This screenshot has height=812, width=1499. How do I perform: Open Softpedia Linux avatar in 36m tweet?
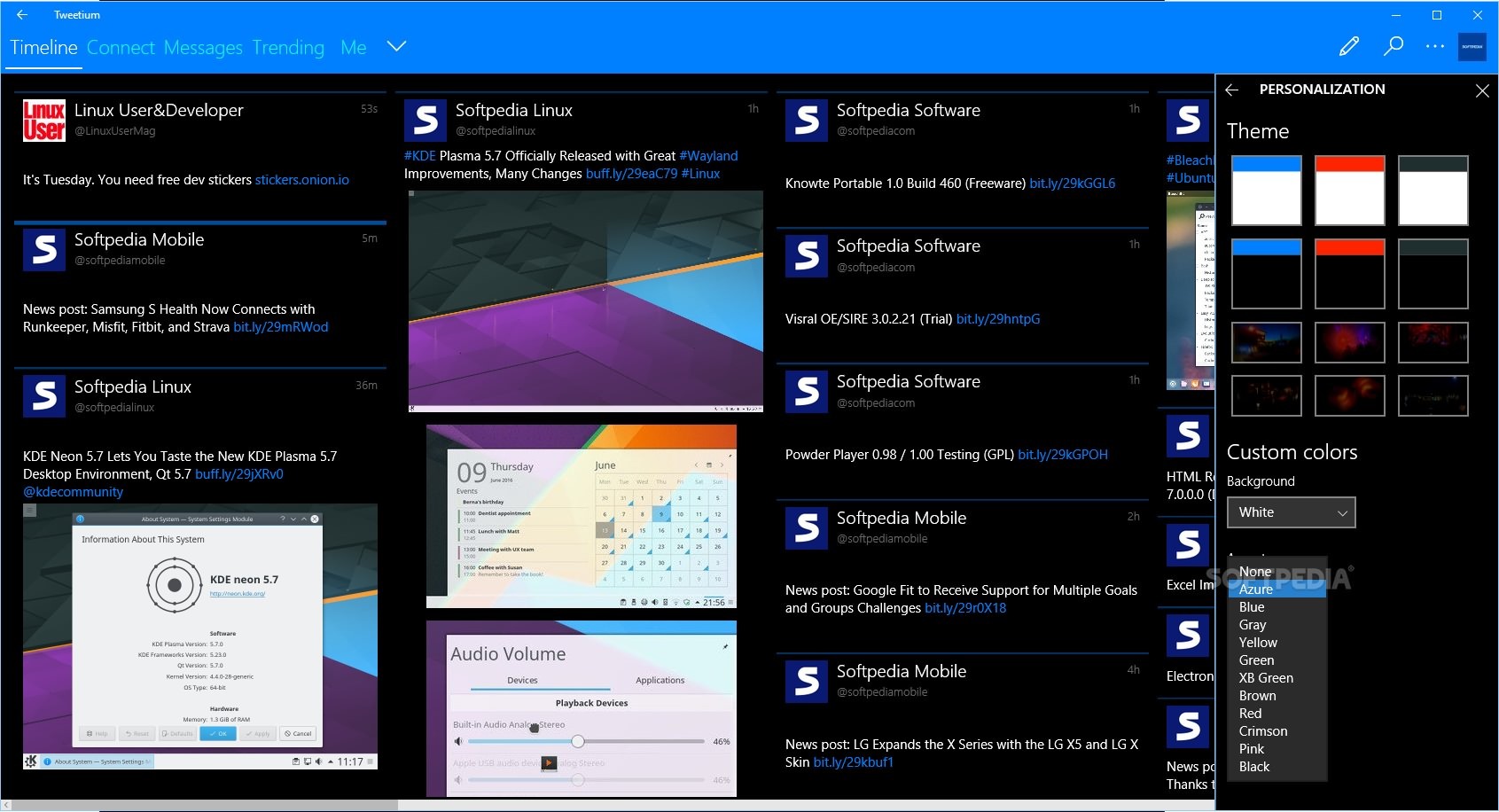[x=44, y=396]
